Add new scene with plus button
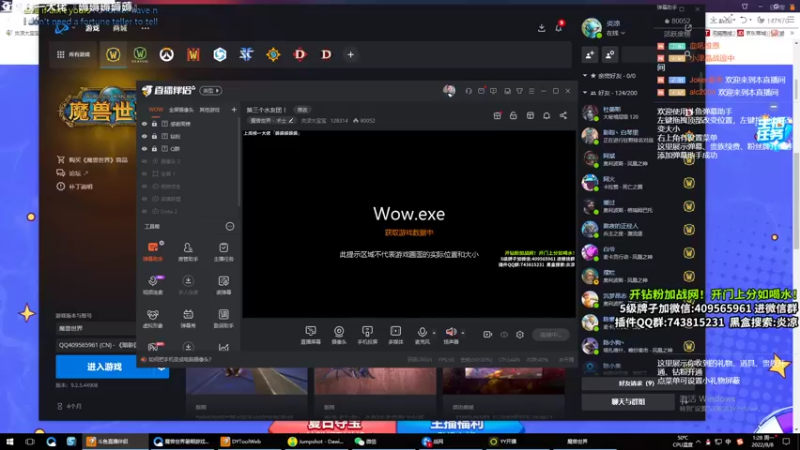This screenshot has width=800, height=450. 234,110
